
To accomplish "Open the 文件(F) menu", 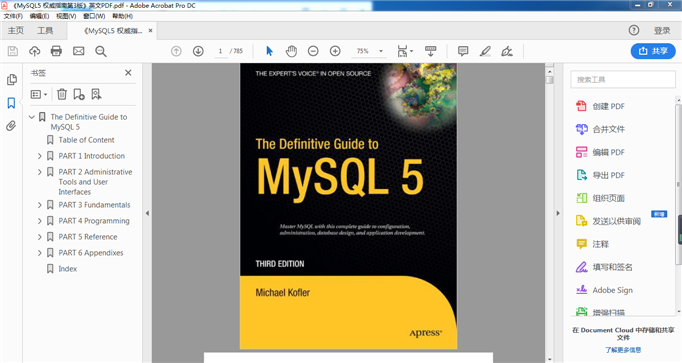I will coord(13,16).
